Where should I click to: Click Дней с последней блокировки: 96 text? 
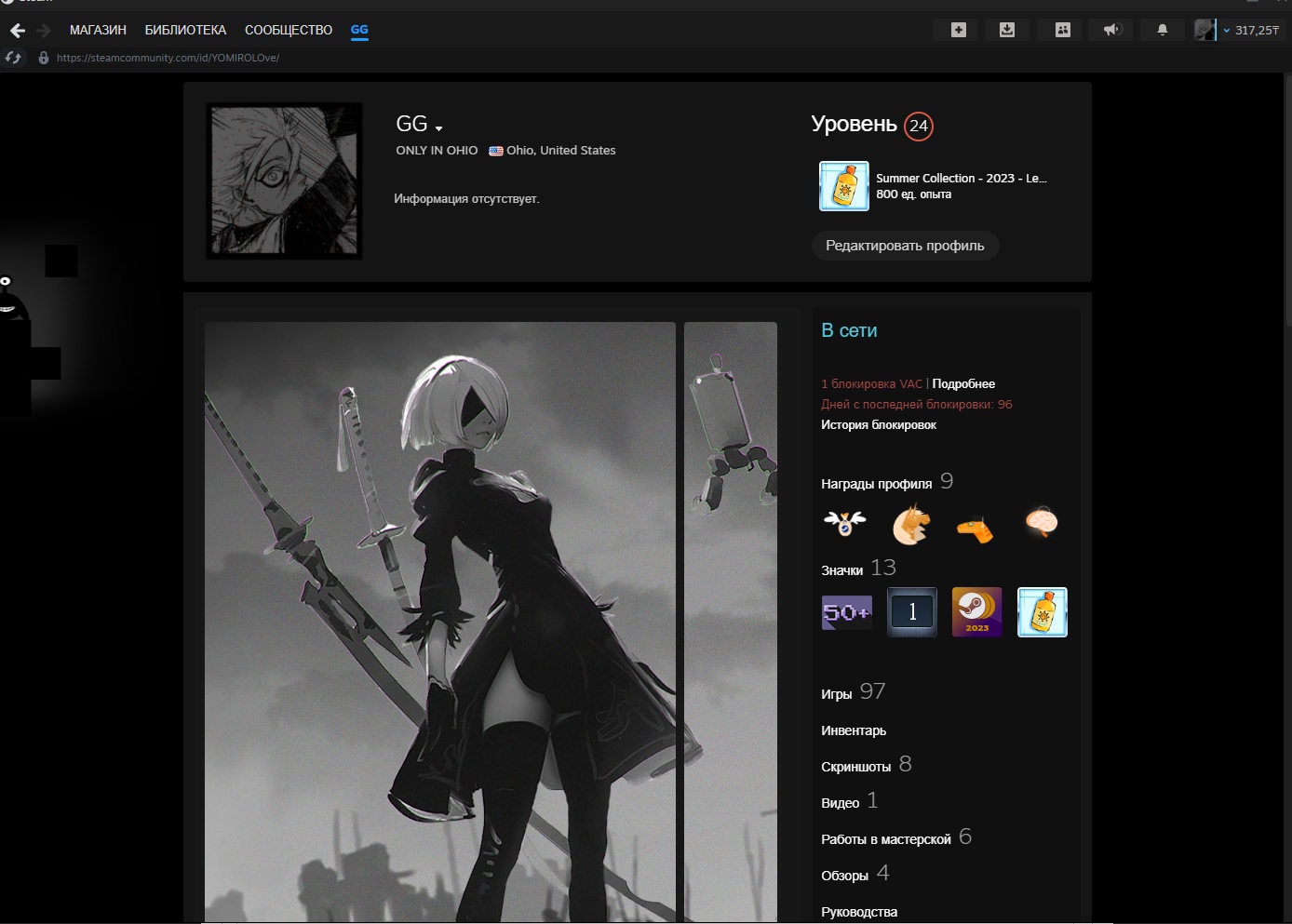tap(917, 404)
